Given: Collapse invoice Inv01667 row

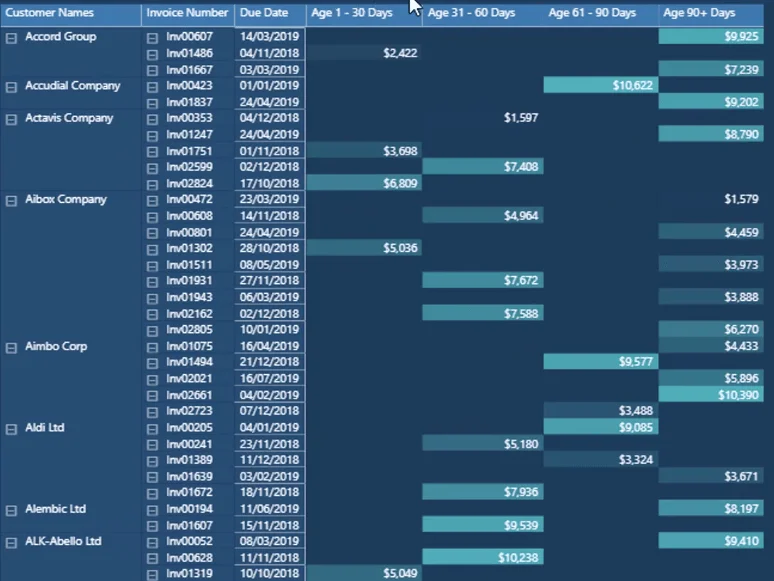Looking at the screenshot, I should point(153,71).
